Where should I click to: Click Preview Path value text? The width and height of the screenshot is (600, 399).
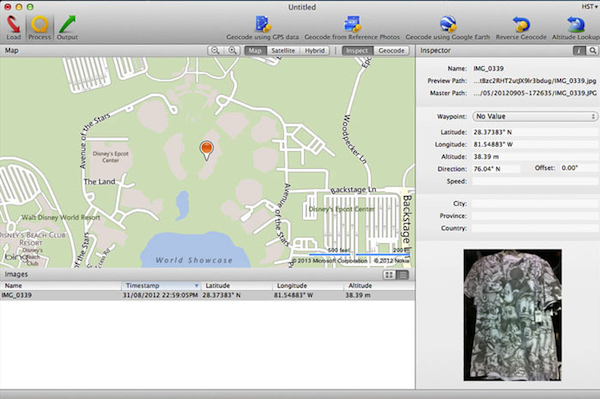(535, 81)
